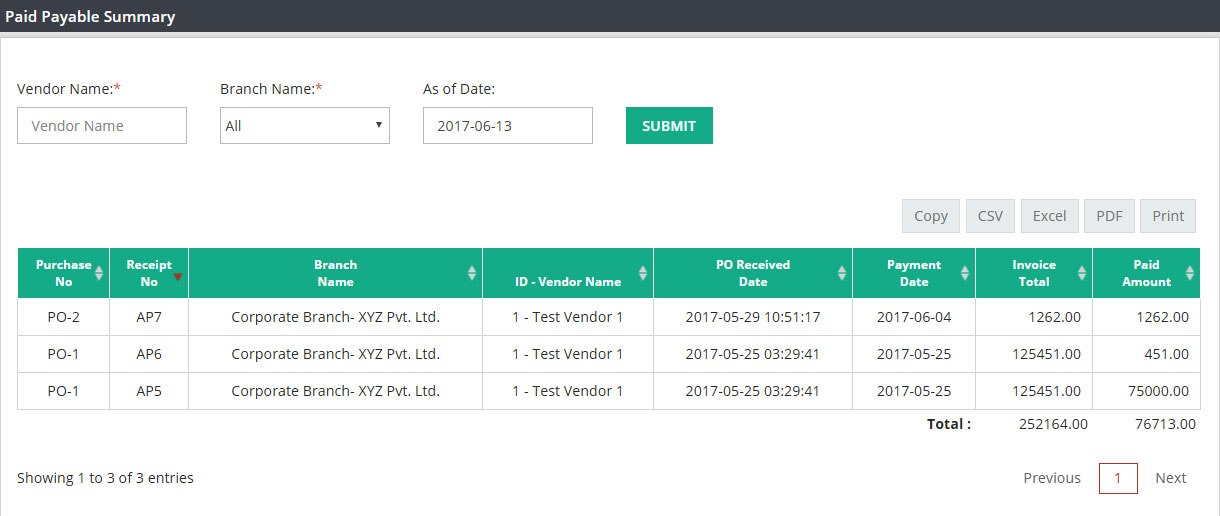Click the PO-2 purchase number cell
Viewport: 1220px width, 516px height.
click(x=64, y=317)
